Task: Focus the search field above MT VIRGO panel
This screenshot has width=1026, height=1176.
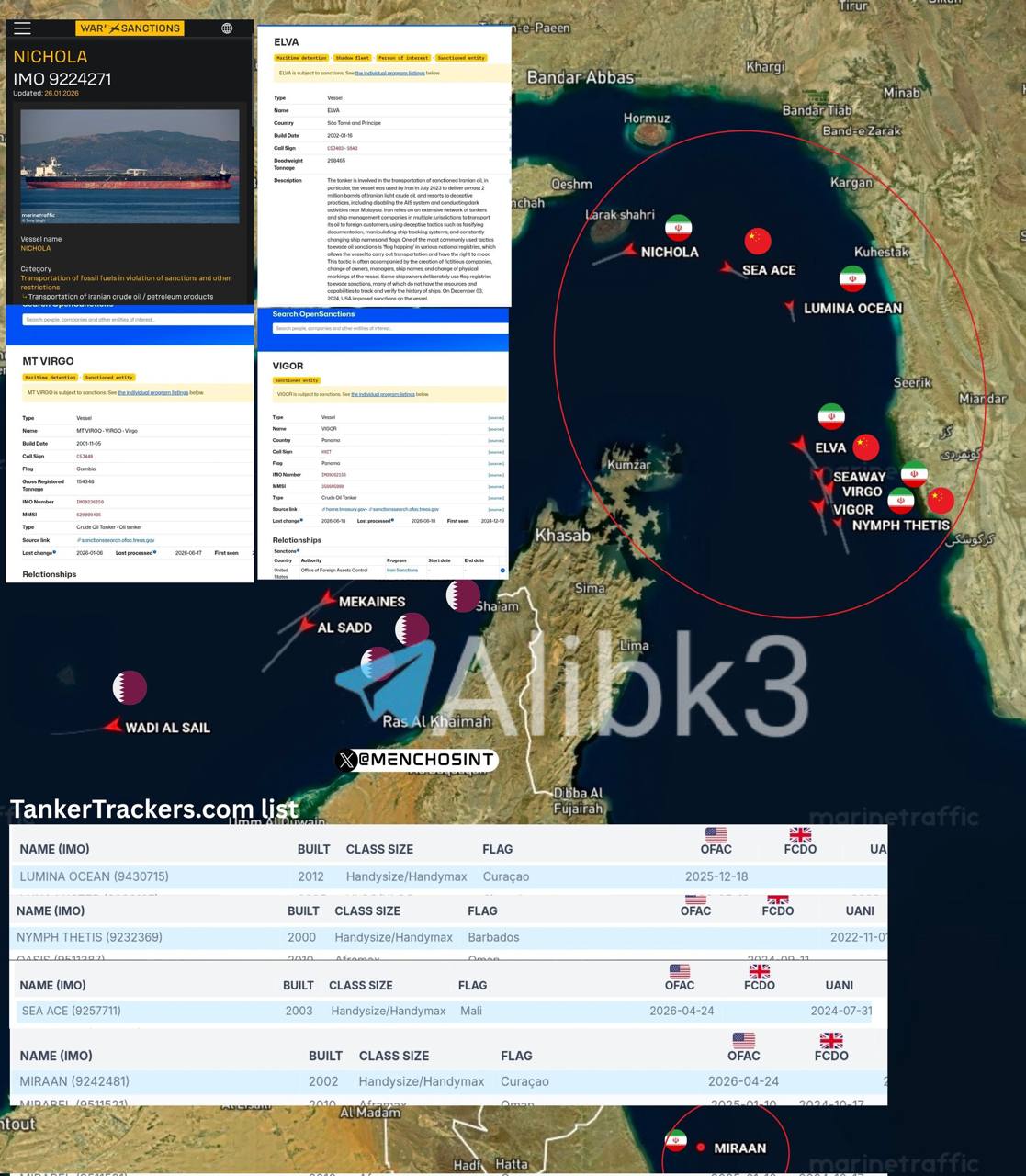Action: click(138, 320)
